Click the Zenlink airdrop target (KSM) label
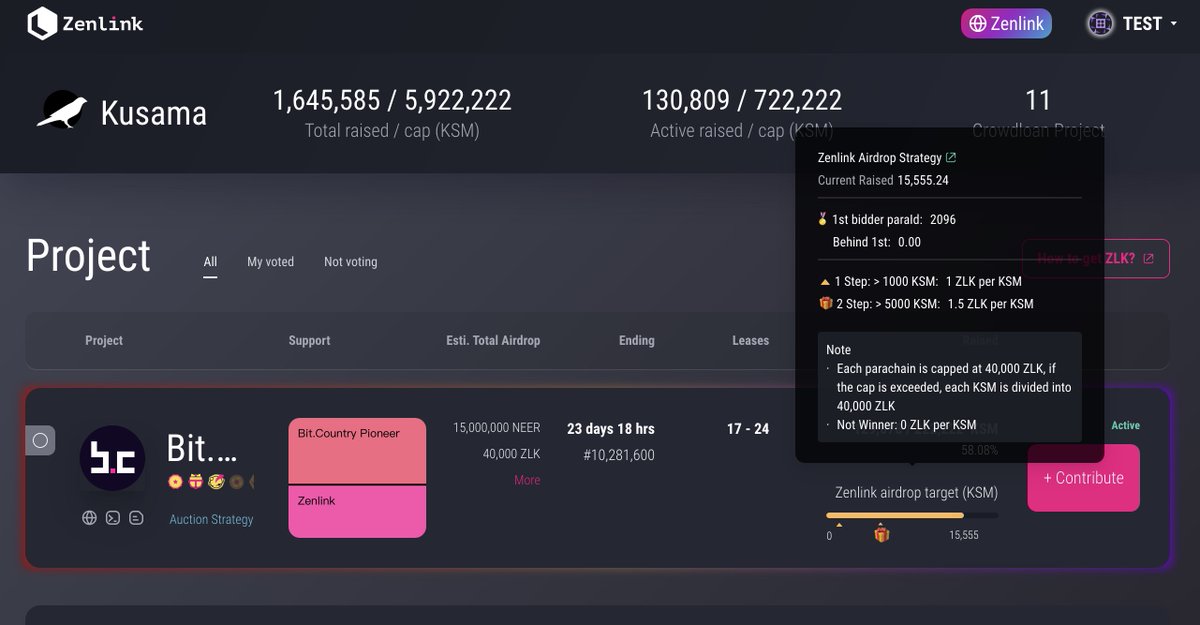 coord(916,493)
